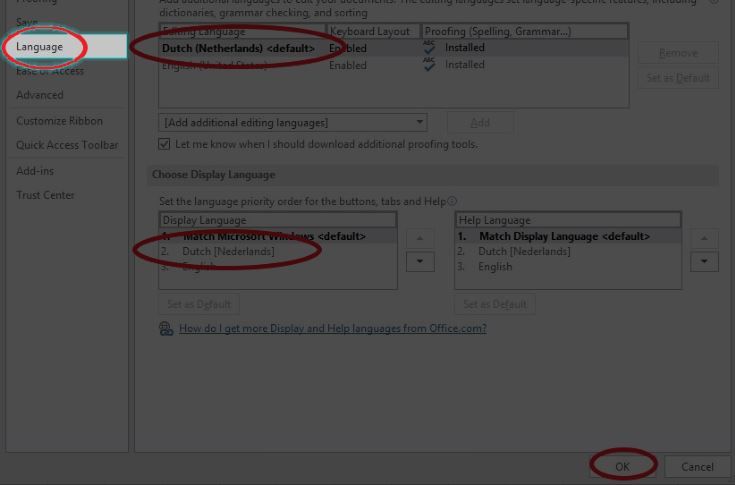The width and height of the screenshot is (735, 485).
Task: Click the info icon after 'tabs and Help'
Action: pos(452,201)
